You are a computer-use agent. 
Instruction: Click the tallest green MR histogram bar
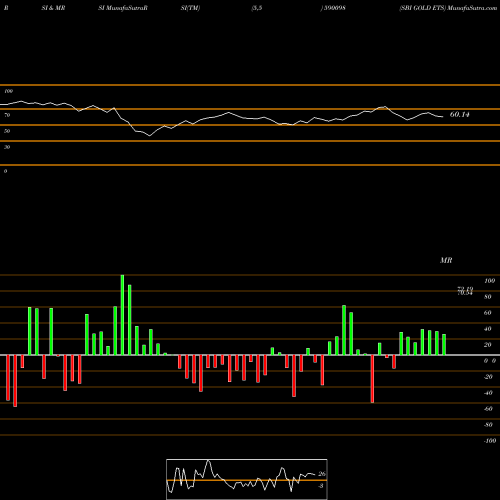pos(122,315)
